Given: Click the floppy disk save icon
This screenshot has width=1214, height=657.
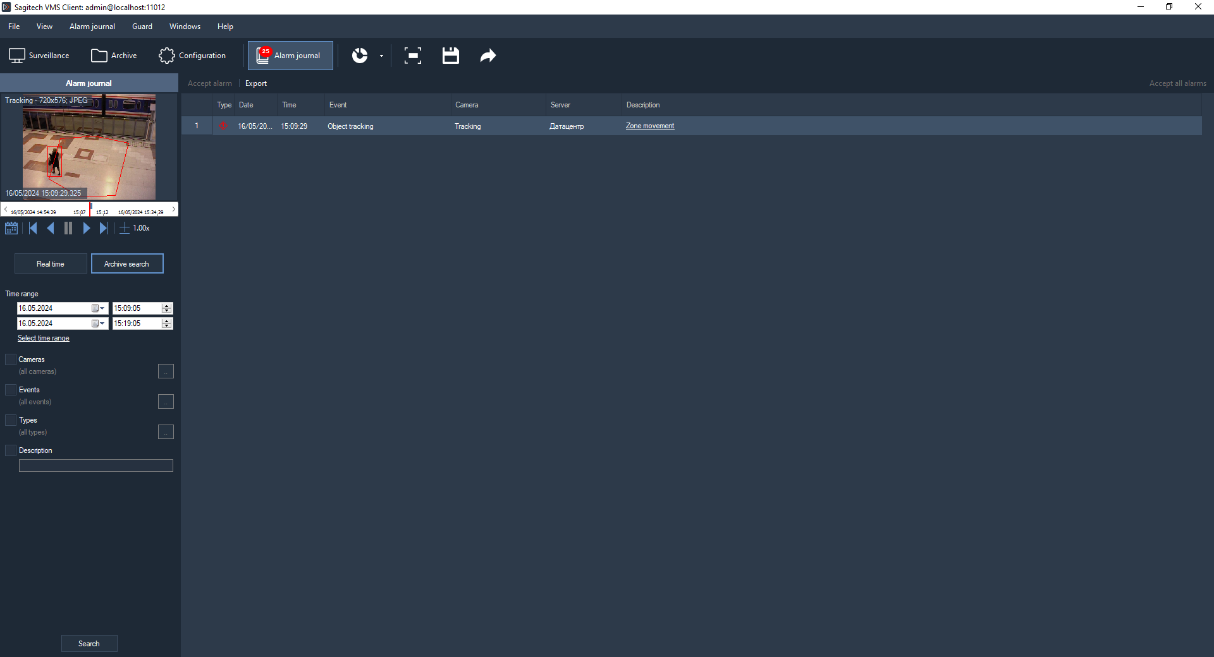Looking at the screenshot, I should coord(450,56).
